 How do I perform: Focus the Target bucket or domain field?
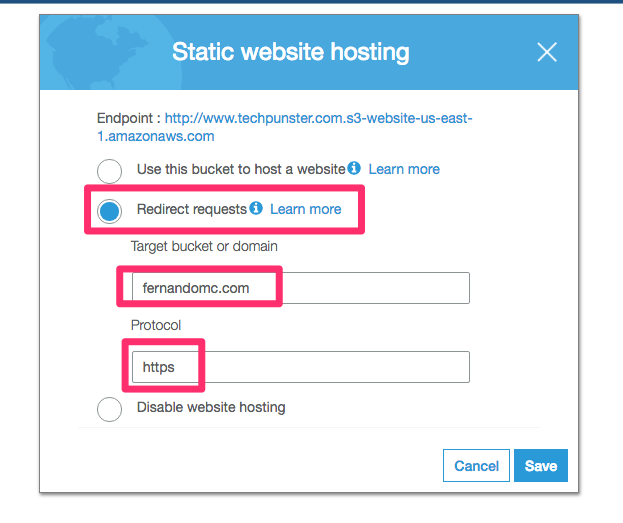tap(301, 288)
